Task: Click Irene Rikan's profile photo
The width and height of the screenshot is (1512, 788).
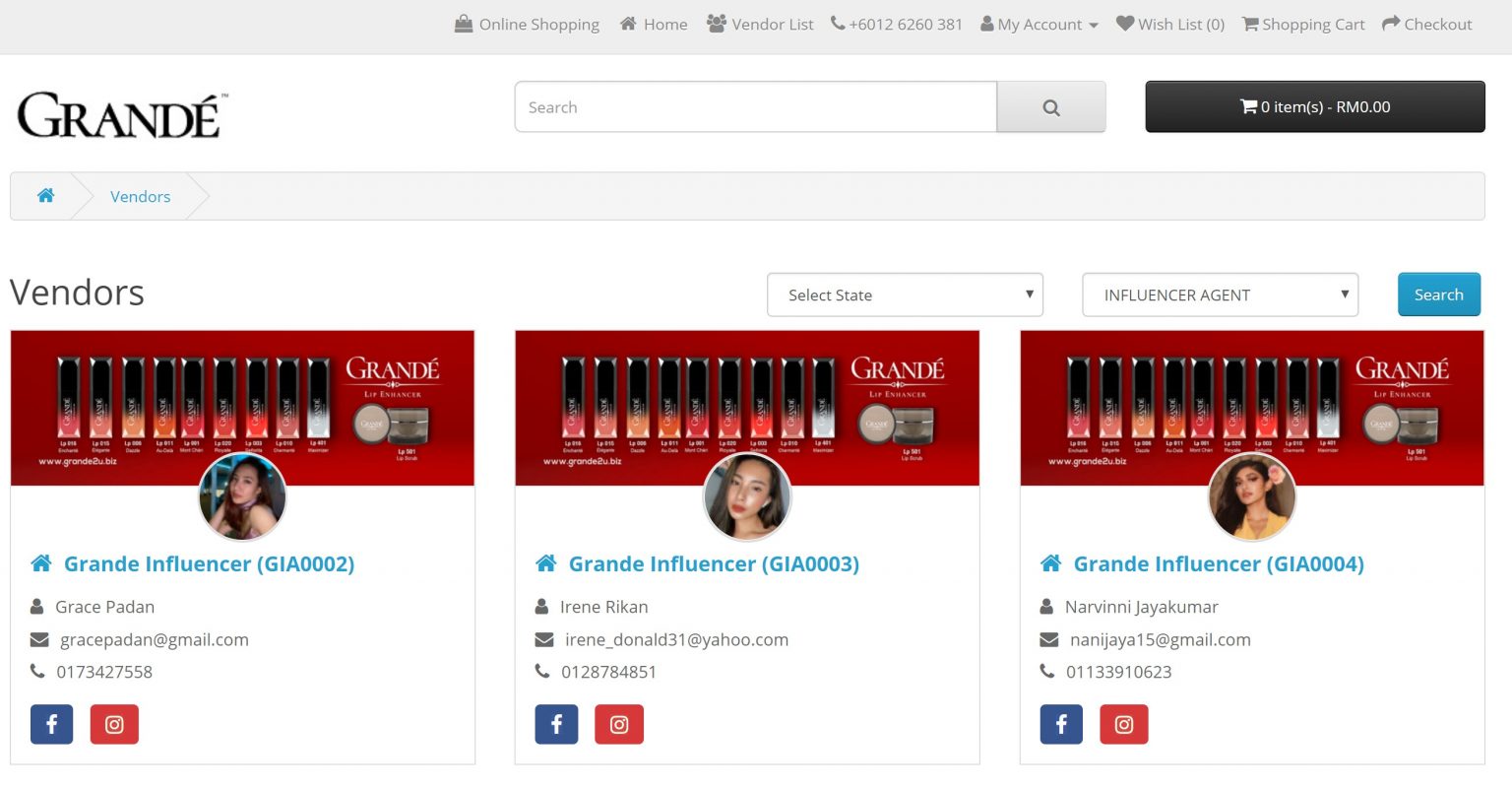Action: pyautogui.click(x=747, y=497)
